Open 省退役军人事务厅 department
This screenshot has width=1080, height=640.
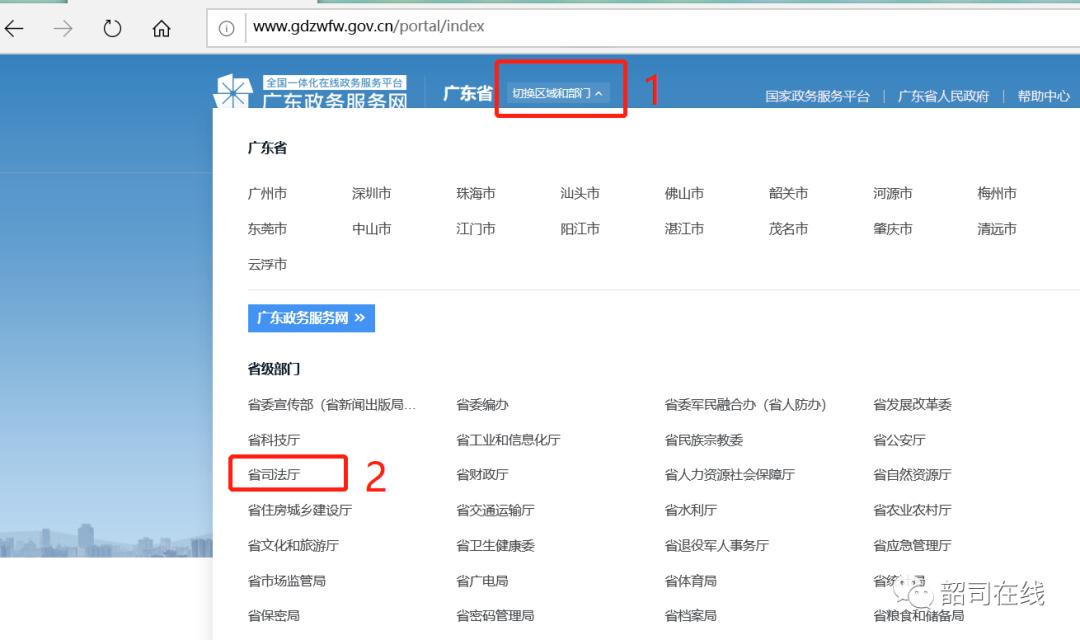pos(716,546)
